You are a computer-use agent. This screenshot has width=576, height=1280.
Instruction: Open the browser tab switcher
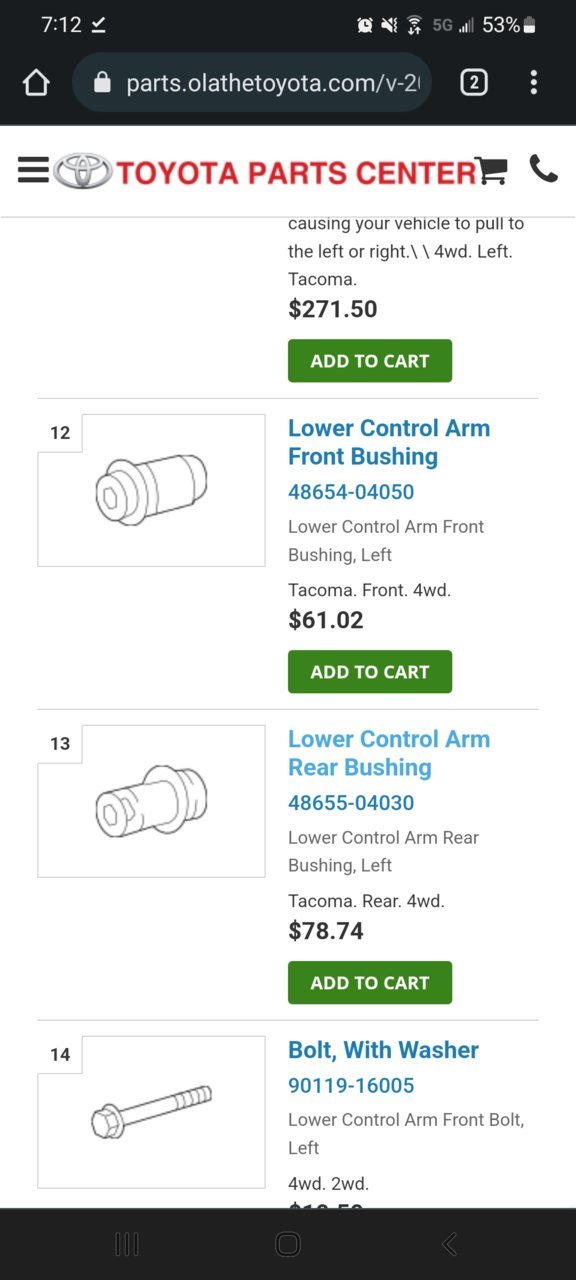point(474,82)
